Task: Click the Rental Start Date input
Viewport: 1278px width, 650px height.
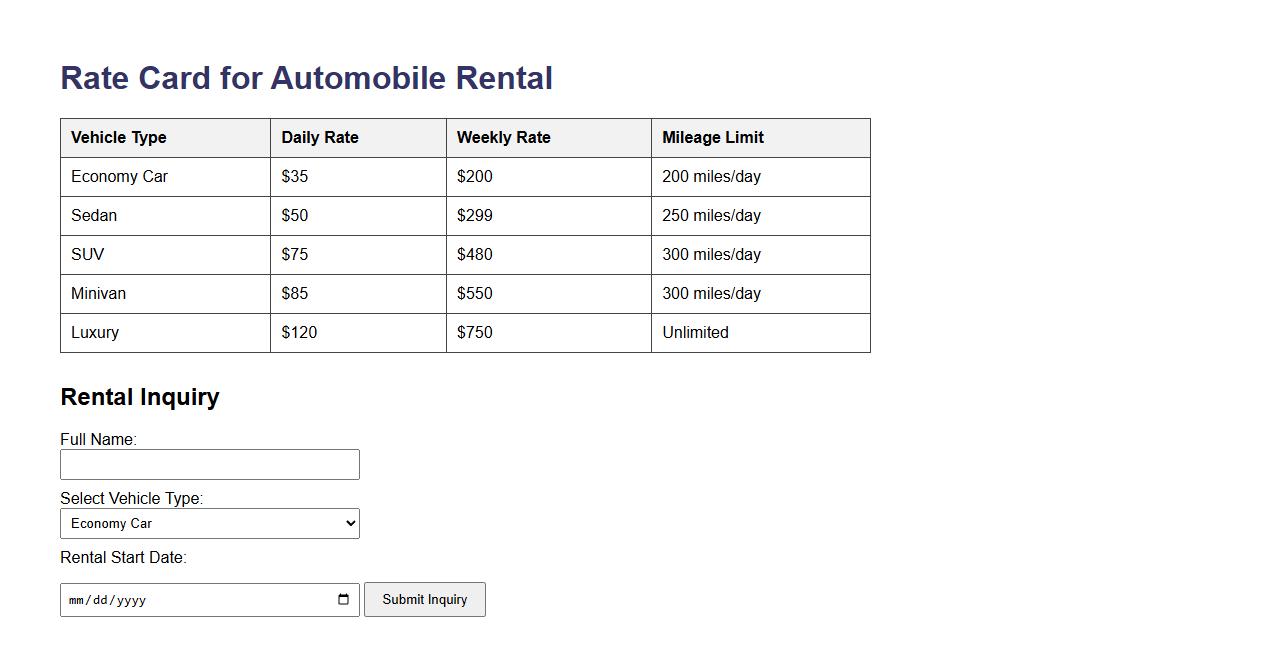Action: (x=190, y=600)
